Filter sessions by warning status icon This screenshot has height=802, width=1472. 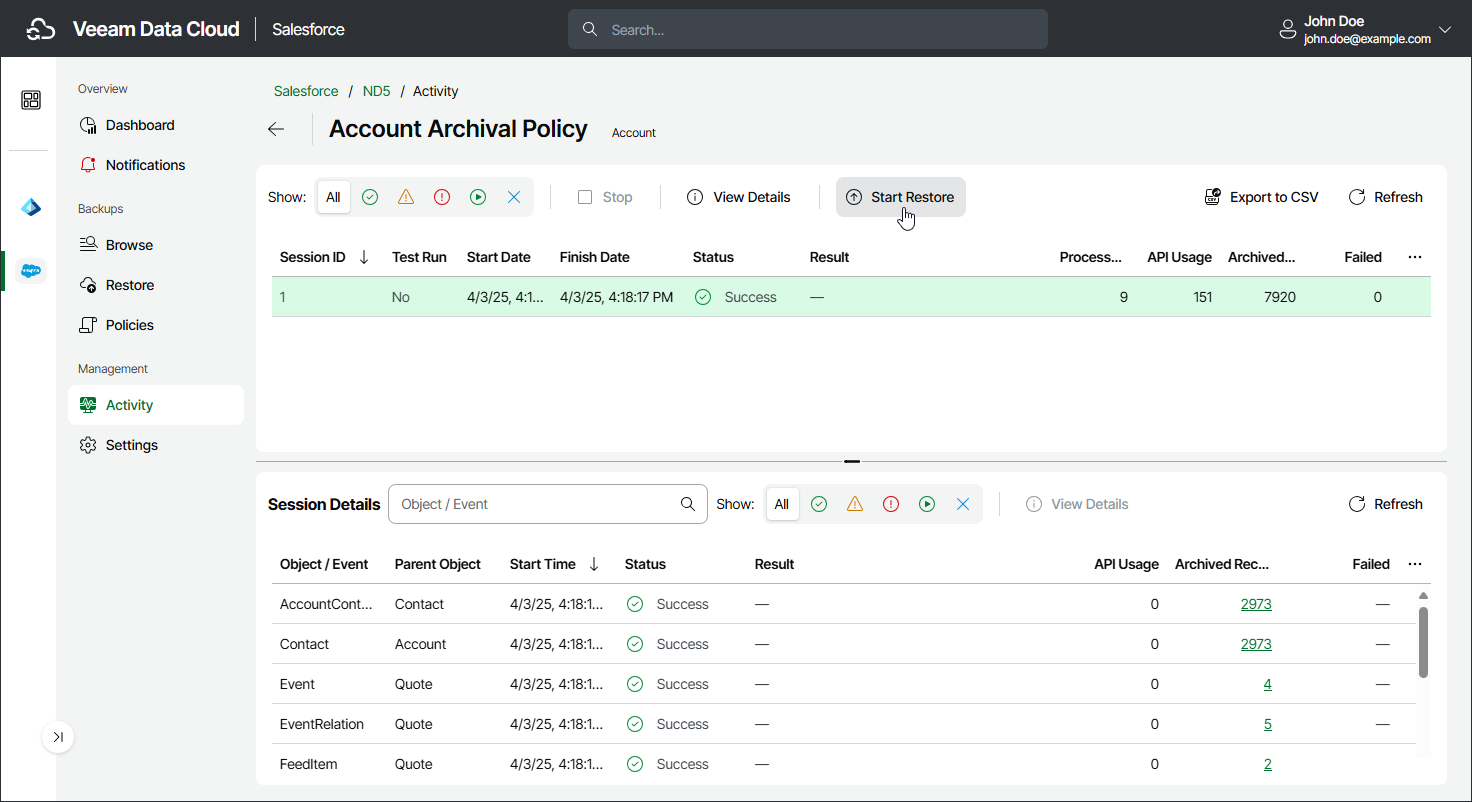pyautogui.click(x=406, y=197)
